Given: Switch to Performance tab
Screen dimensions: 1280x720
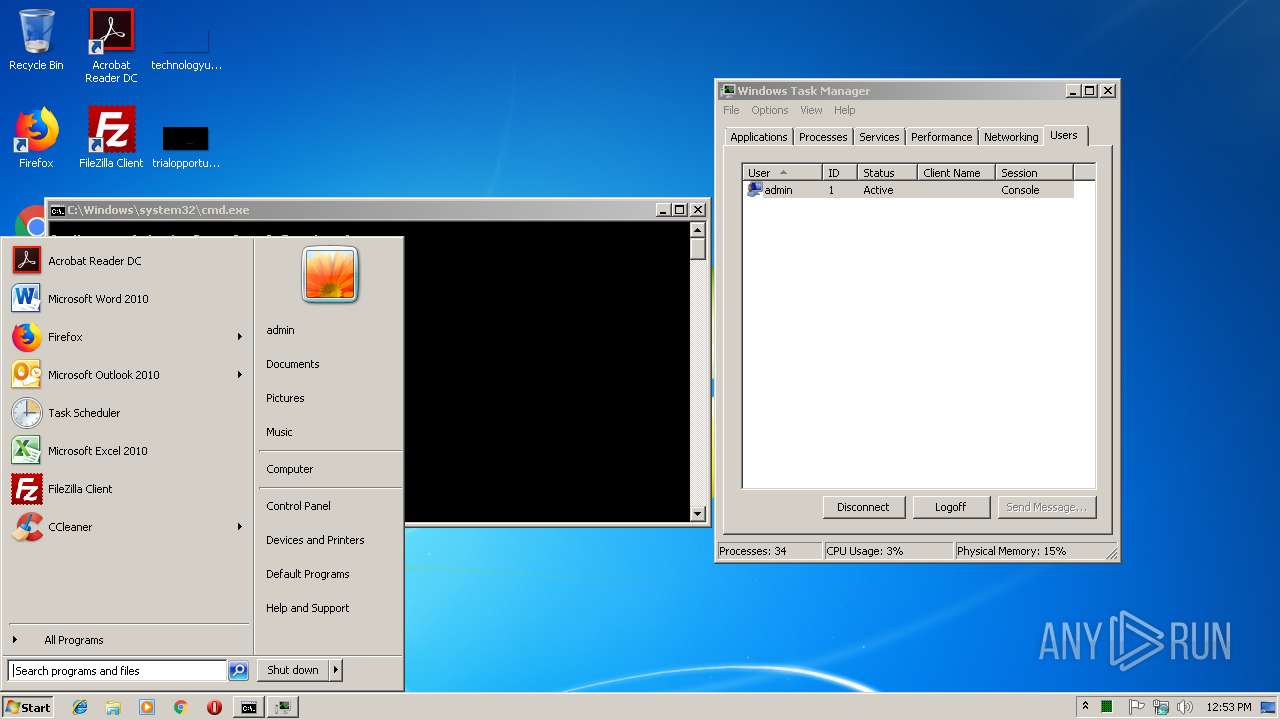Looking at the screenshot, I should [x=941, y=137].
